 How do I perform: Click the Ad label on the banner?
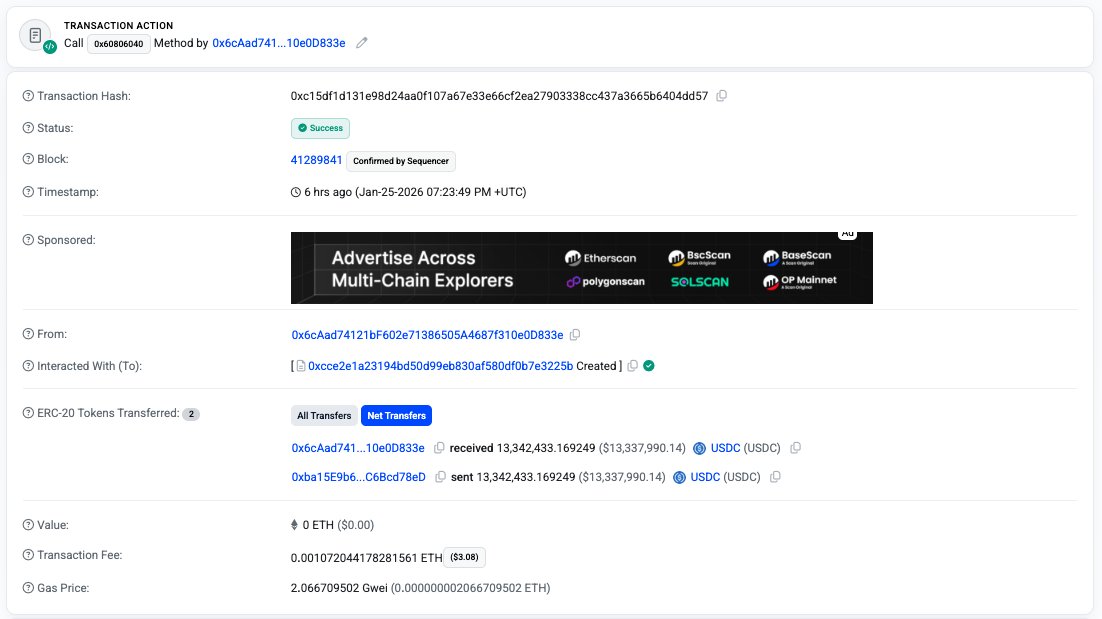coord(848,234)
